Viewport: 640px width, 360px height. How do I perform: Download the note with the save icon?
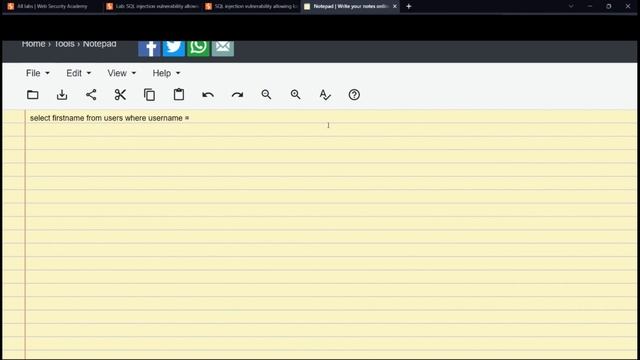62,95
